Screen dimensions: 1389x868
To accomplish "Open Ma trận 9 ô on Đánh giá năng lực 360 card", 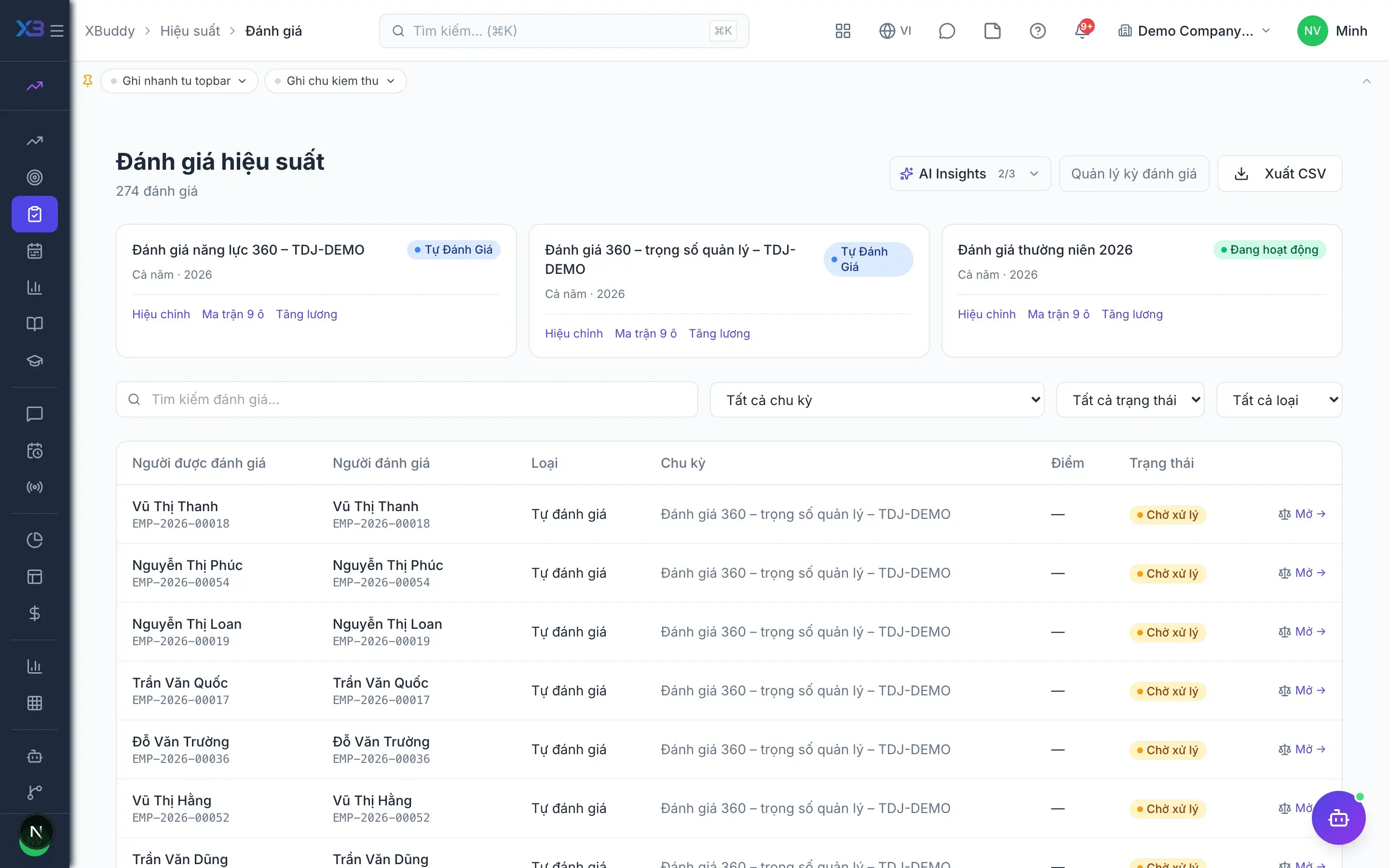I will [x=233, y=314].
